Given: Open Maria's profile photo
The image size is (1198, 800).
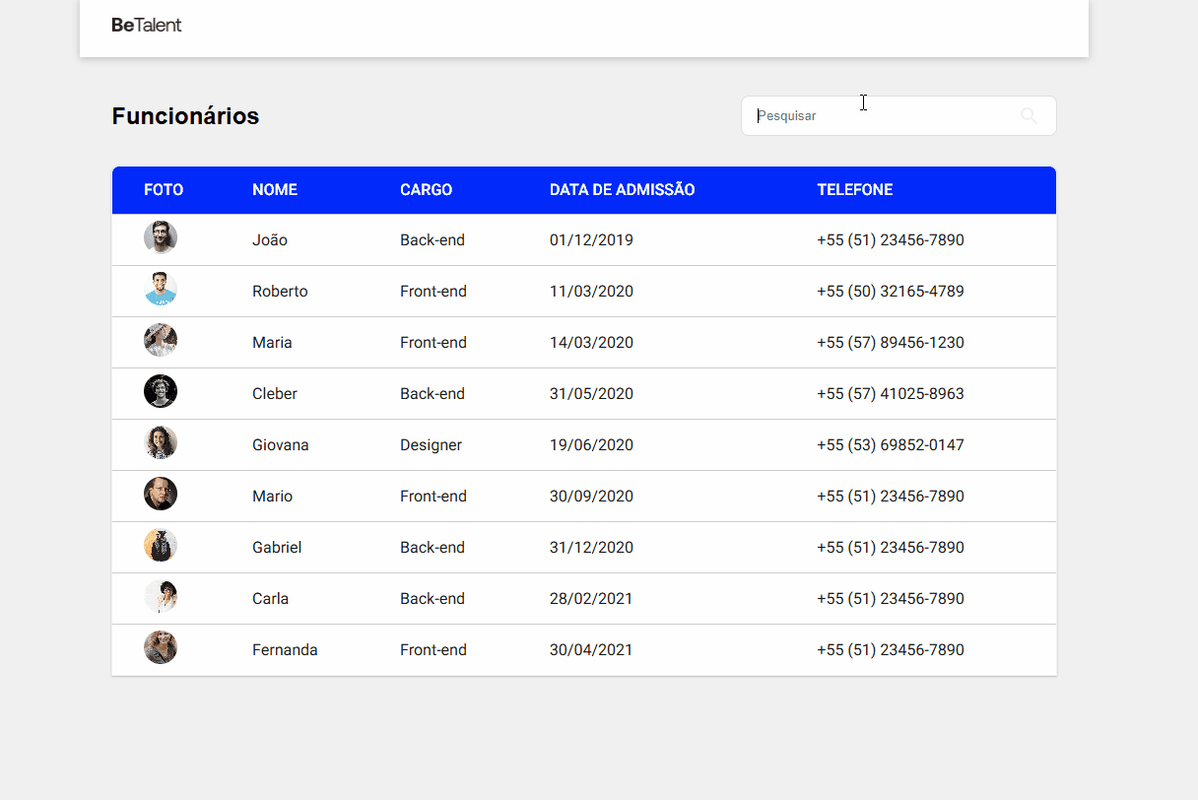Looking at the screenshot, I should coord(160,340).
